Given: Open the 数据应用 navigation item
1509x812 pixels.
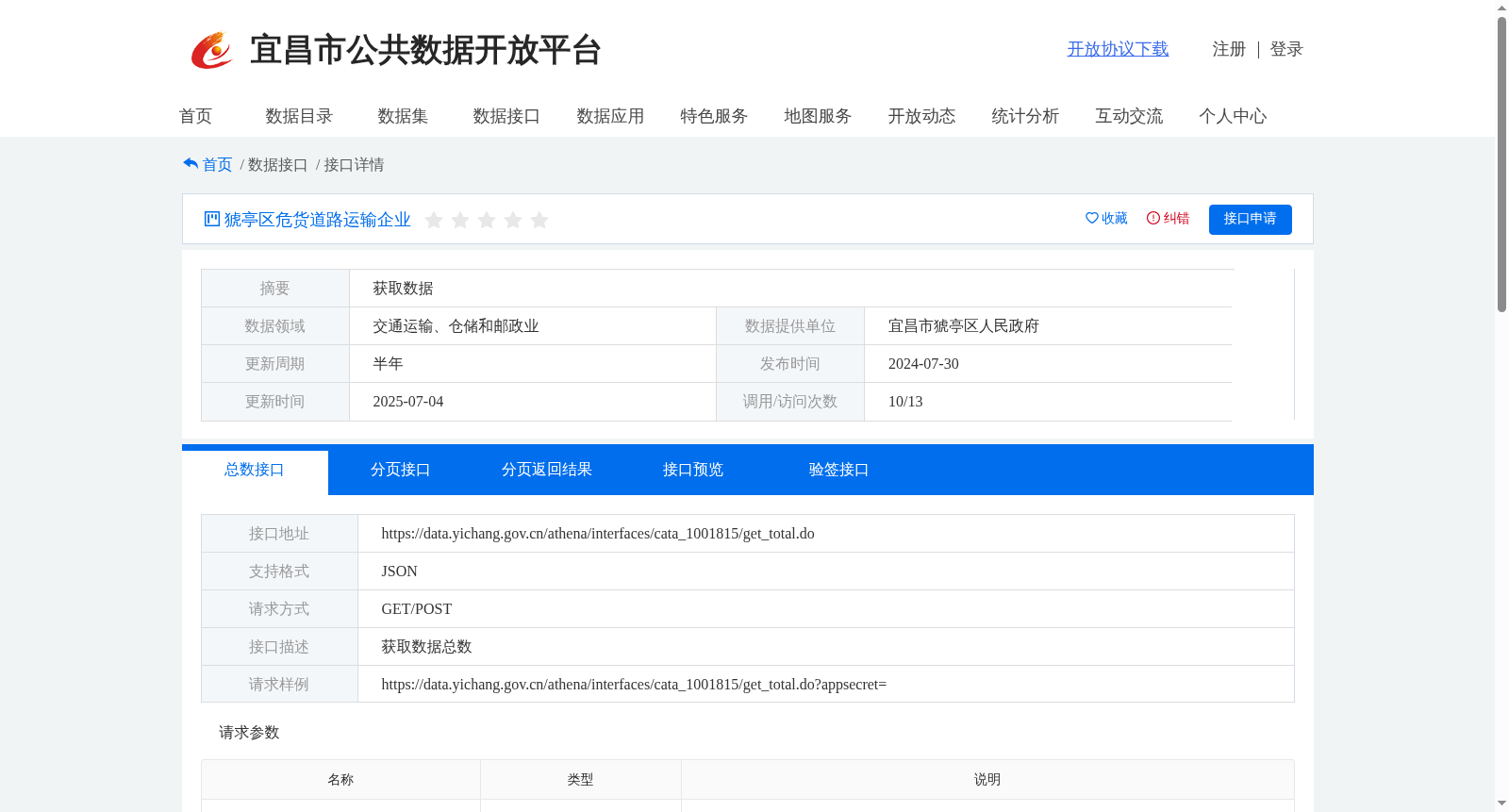Looking at the screenshot, I should [610, 116].
